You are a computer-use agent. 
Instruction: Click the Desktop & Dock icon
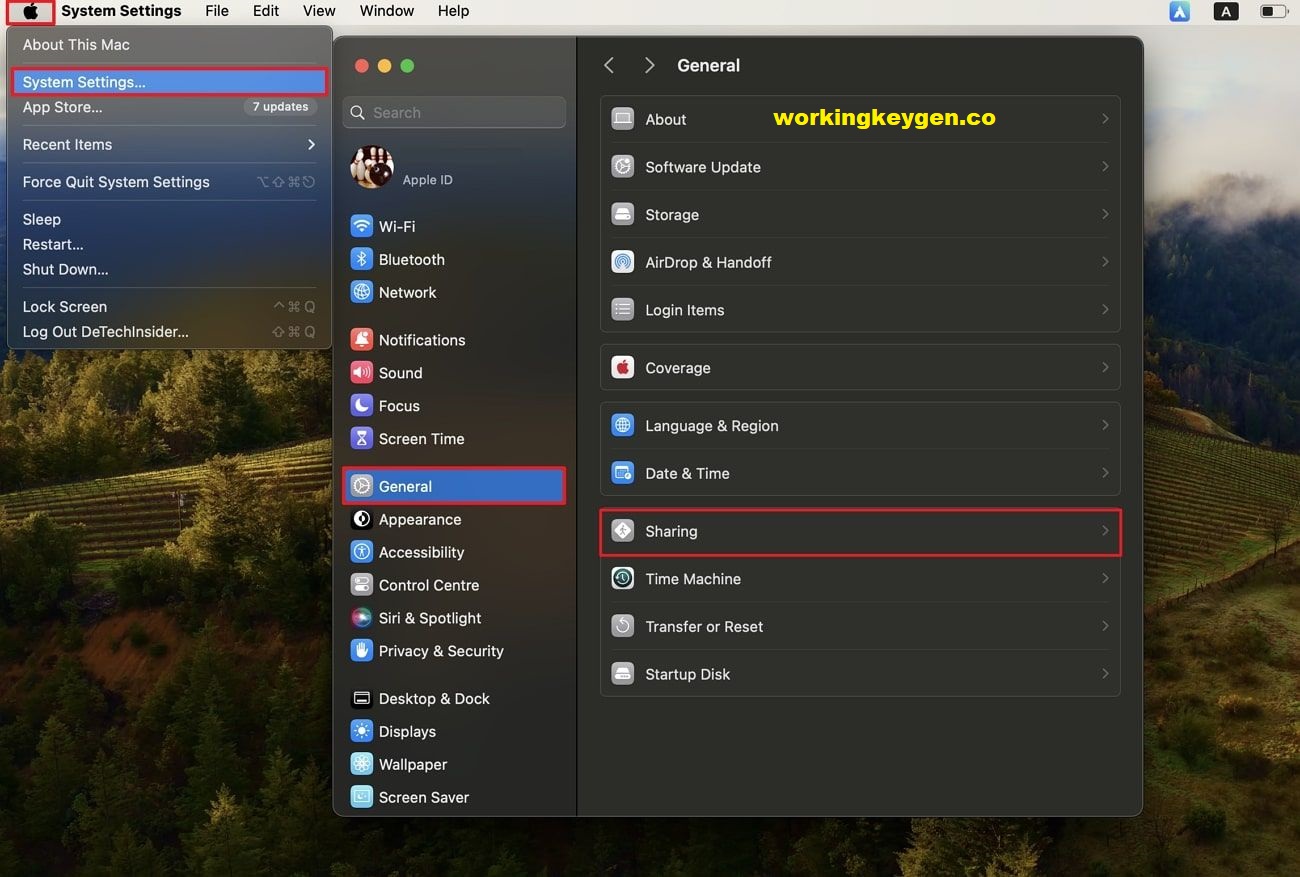click(361, 698)
